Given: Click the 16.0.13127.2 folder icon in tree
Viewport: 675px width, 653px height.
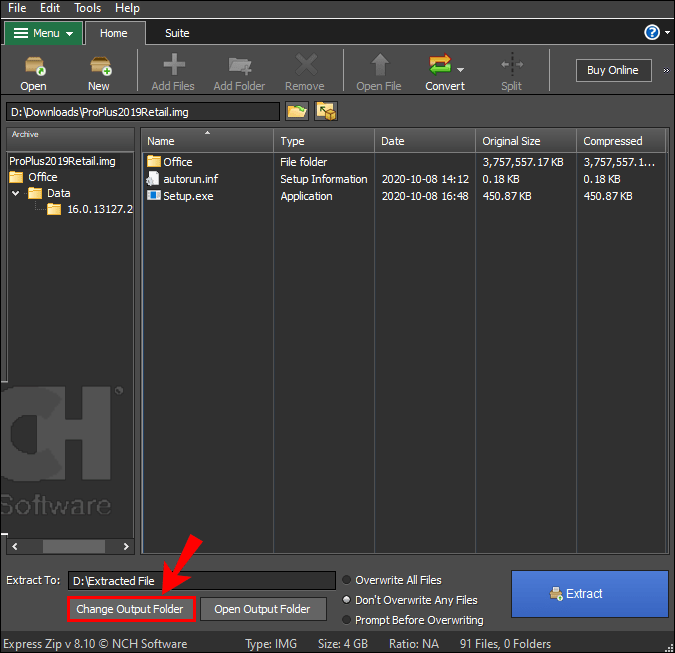Looking at the screenshot, I should coord(54,209).
